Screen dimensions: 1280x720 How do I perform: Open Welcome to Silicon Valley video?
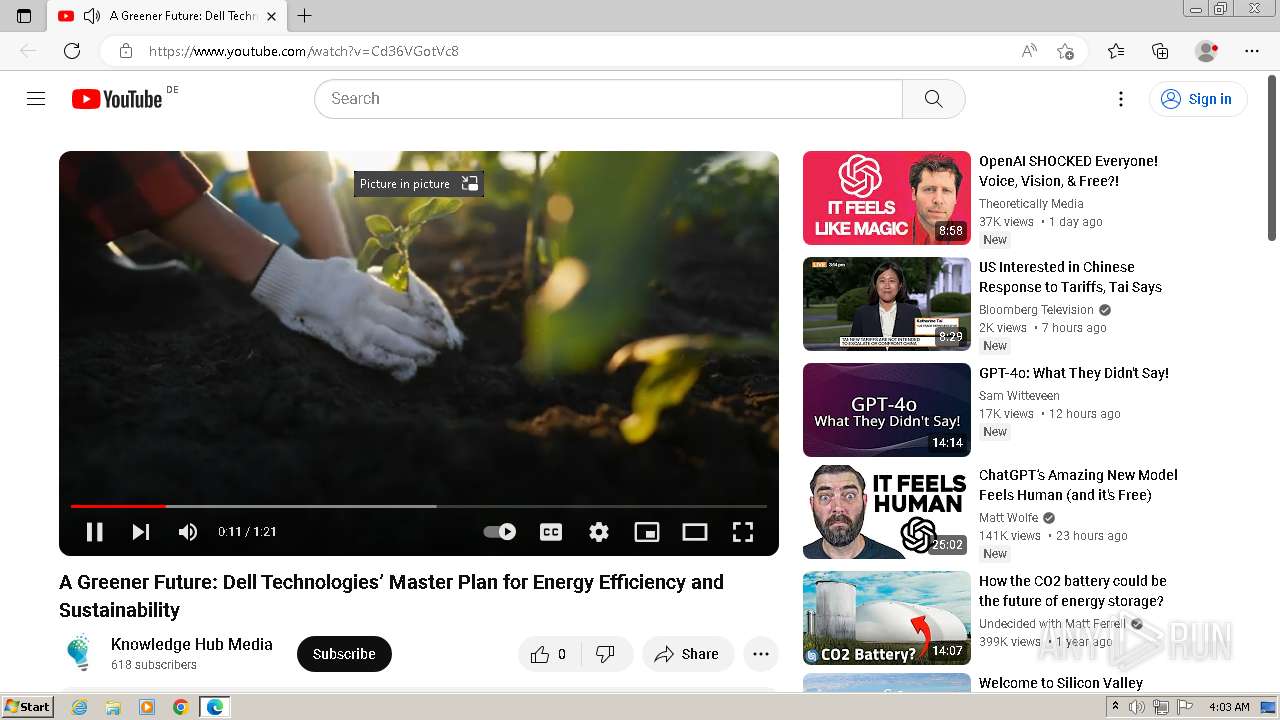[x=1061, y=683]
